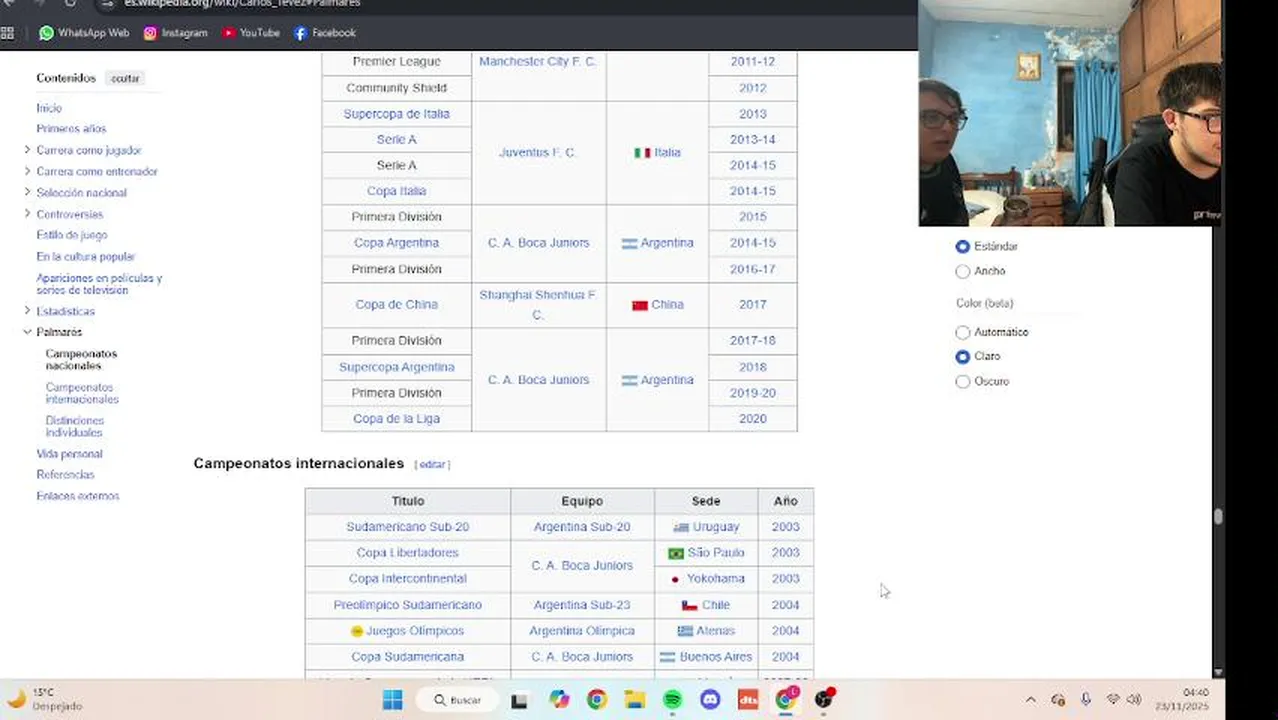Jump to Campeonatos internacionales subsection

click(82, 393)
